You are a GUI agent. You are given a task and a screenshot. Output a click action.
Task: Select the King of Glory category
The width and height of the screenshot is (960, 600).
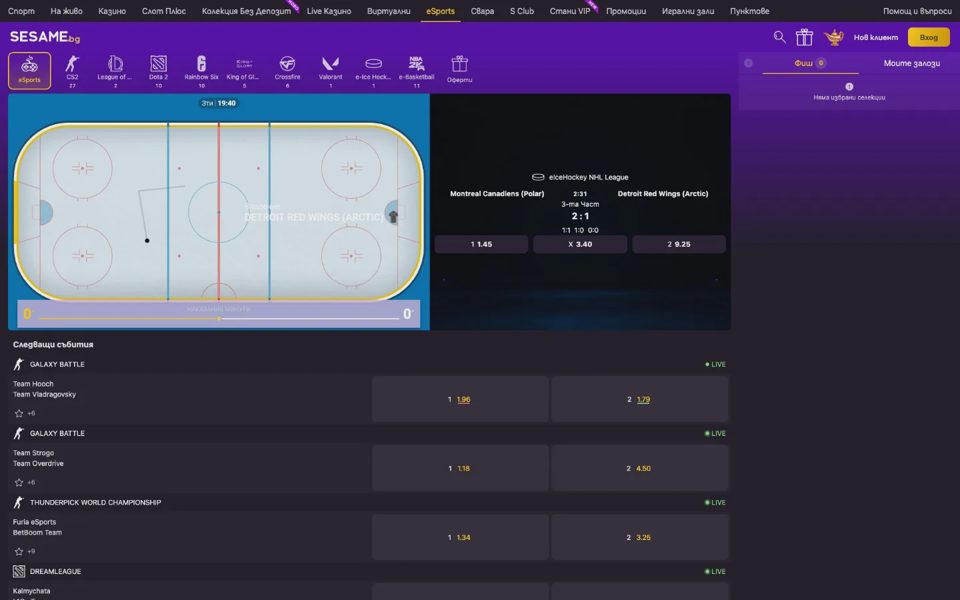pyautogui.click(x=244, y=71)
